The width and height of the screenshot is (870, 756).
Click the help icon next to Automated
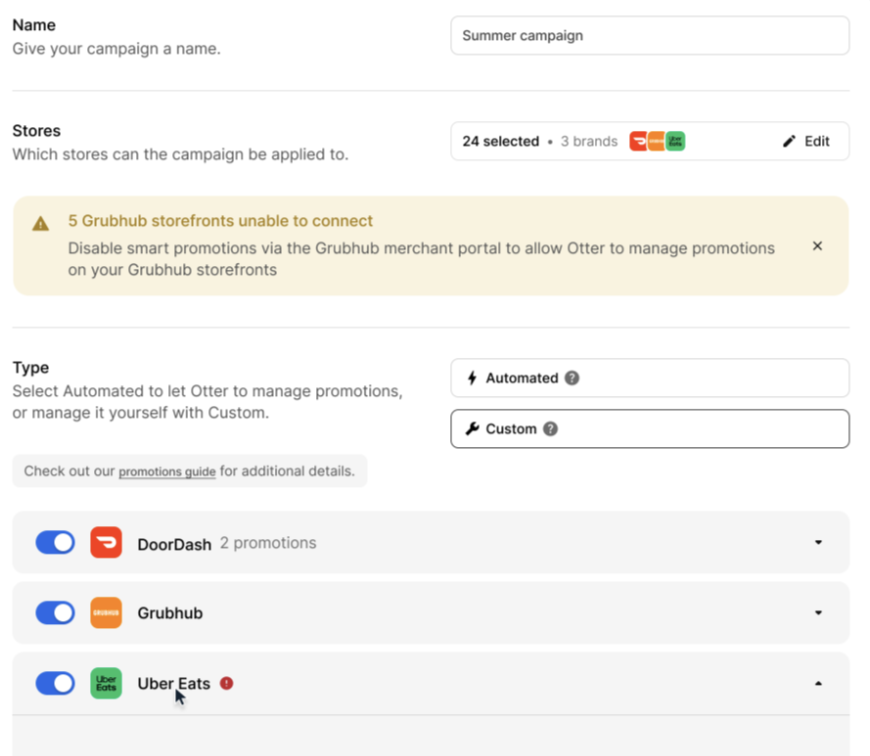(x=572, y=378)
